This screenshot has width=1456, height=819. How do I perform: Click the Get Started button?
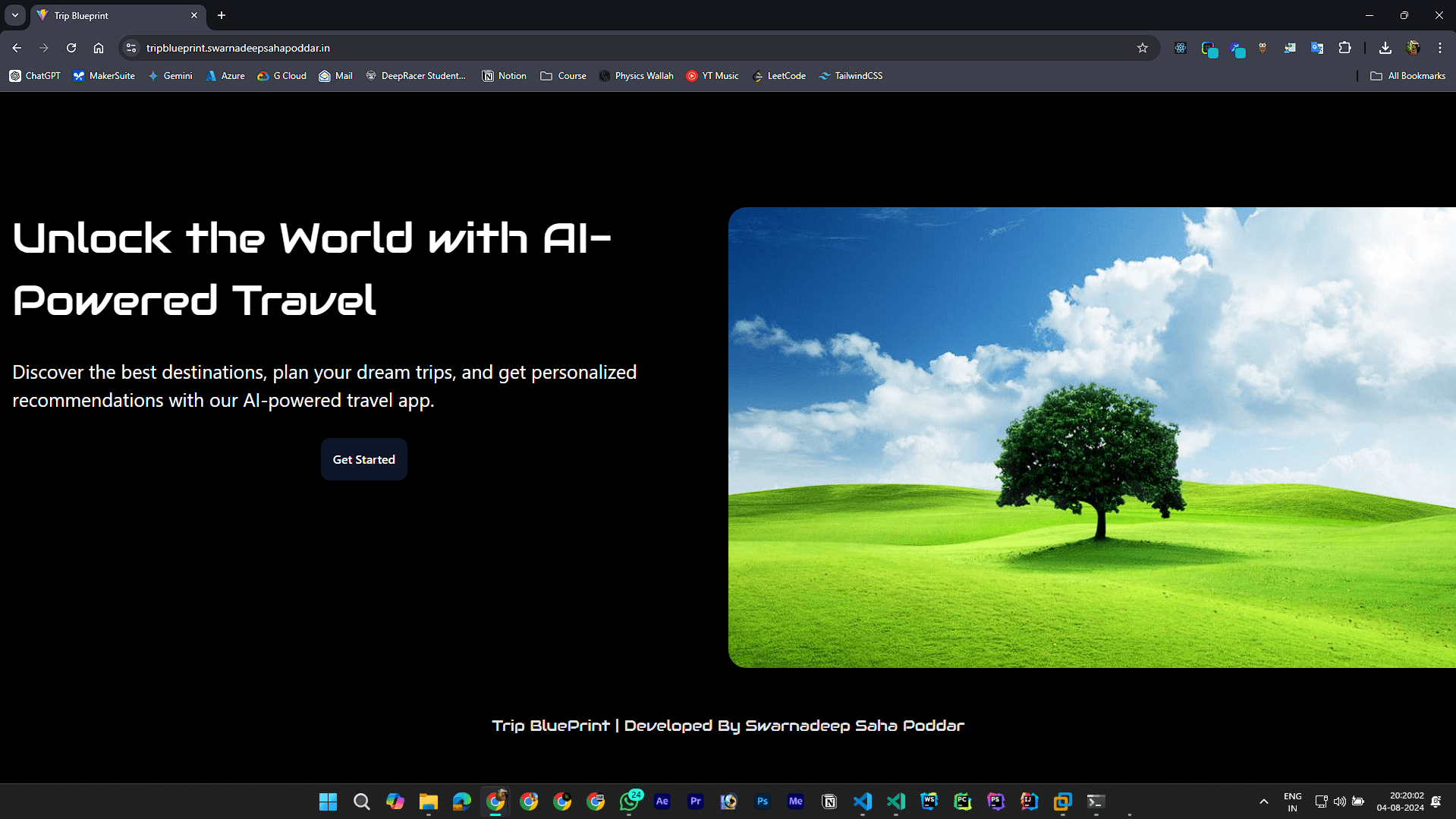tap(363, 459)
